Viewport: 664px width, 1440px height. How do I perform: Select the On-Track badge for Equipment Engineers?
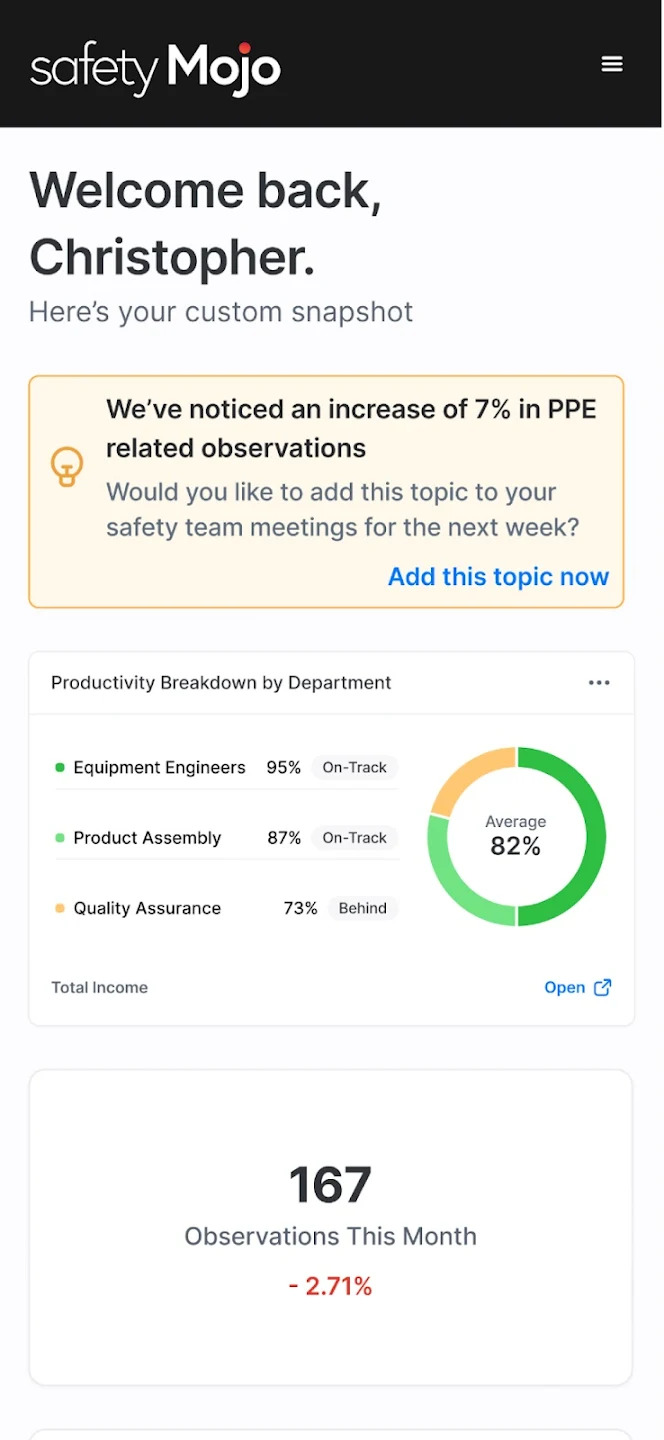tap(354, 767)
